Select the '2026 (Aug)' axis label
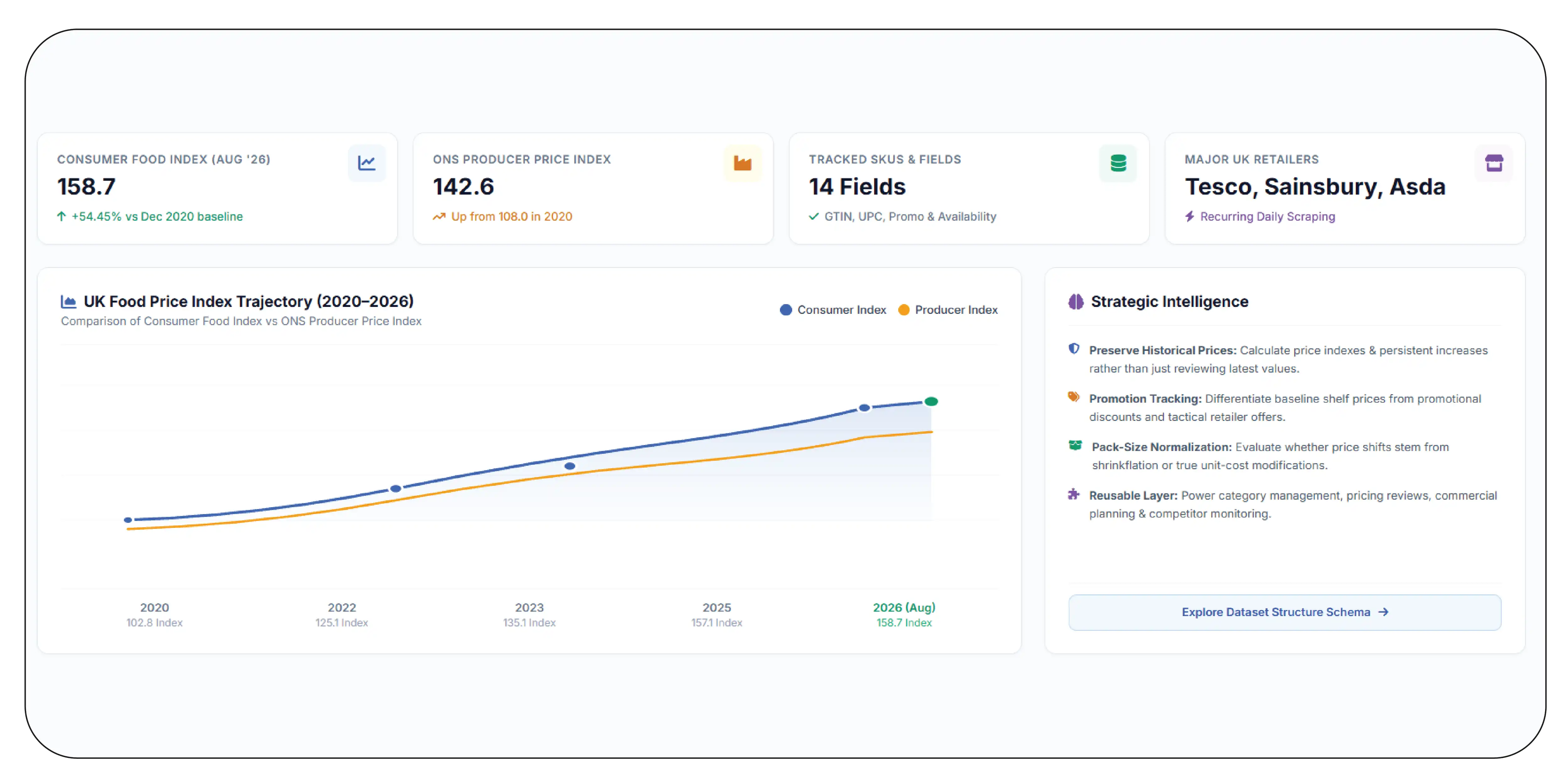This screenshot has height=778, width=1568. (x=904, y=608)
